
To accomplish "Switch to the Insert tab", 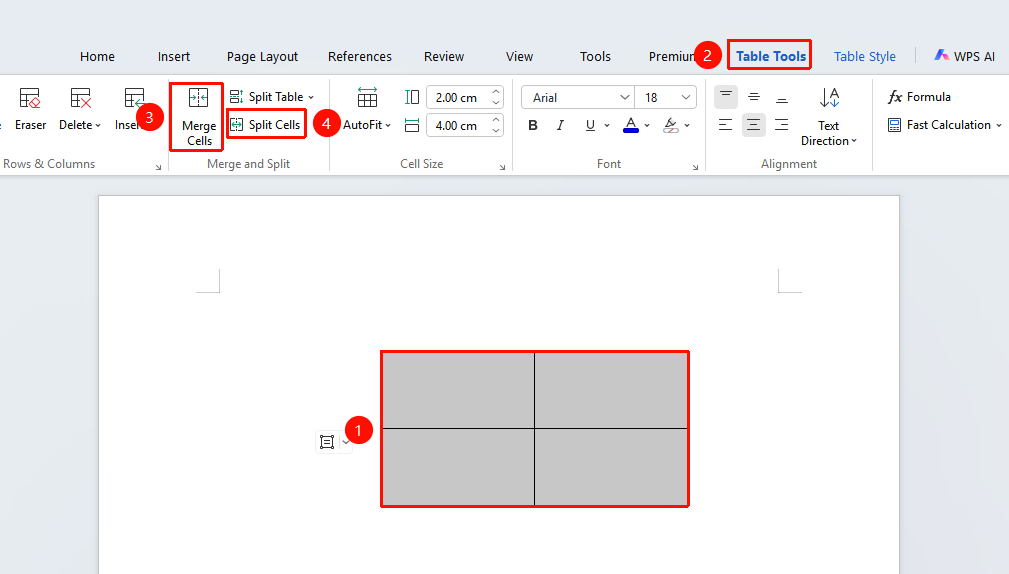I will pyautogui.click(x=174, y=57).
